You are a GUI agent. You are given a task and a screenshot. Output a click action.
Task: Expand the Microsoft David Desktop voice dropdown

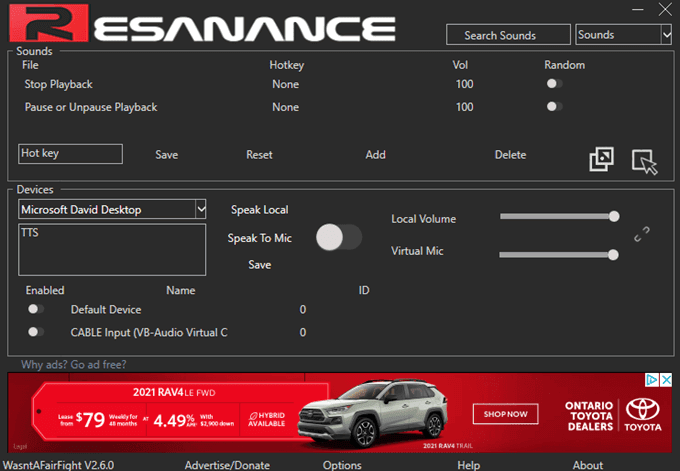200,209
